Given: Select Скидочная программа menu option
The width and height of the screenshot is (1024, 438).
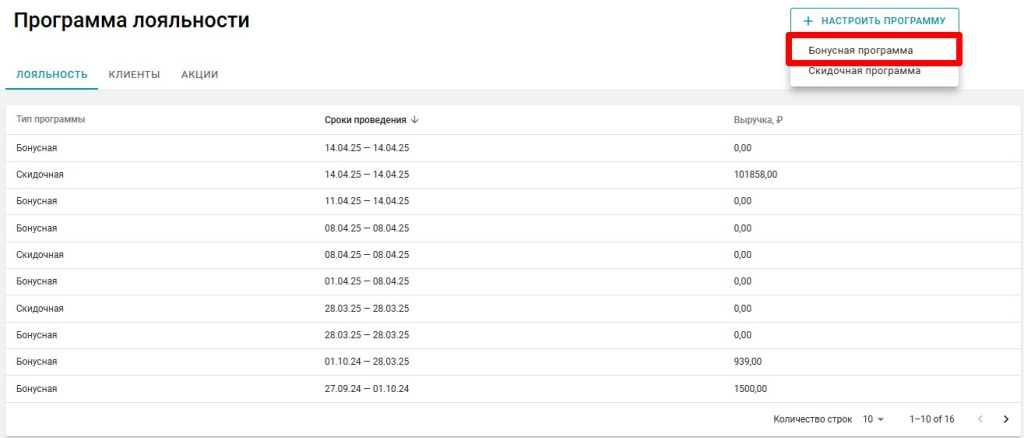Looking at the screenshot, I should (864, 72).
